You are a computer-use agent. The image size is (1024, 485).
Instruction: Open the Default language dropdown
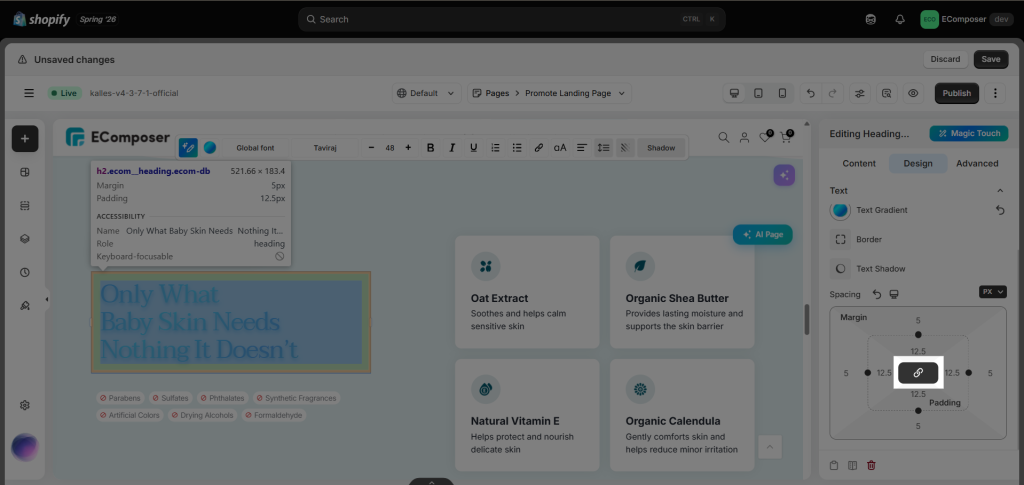click(426, 93)
